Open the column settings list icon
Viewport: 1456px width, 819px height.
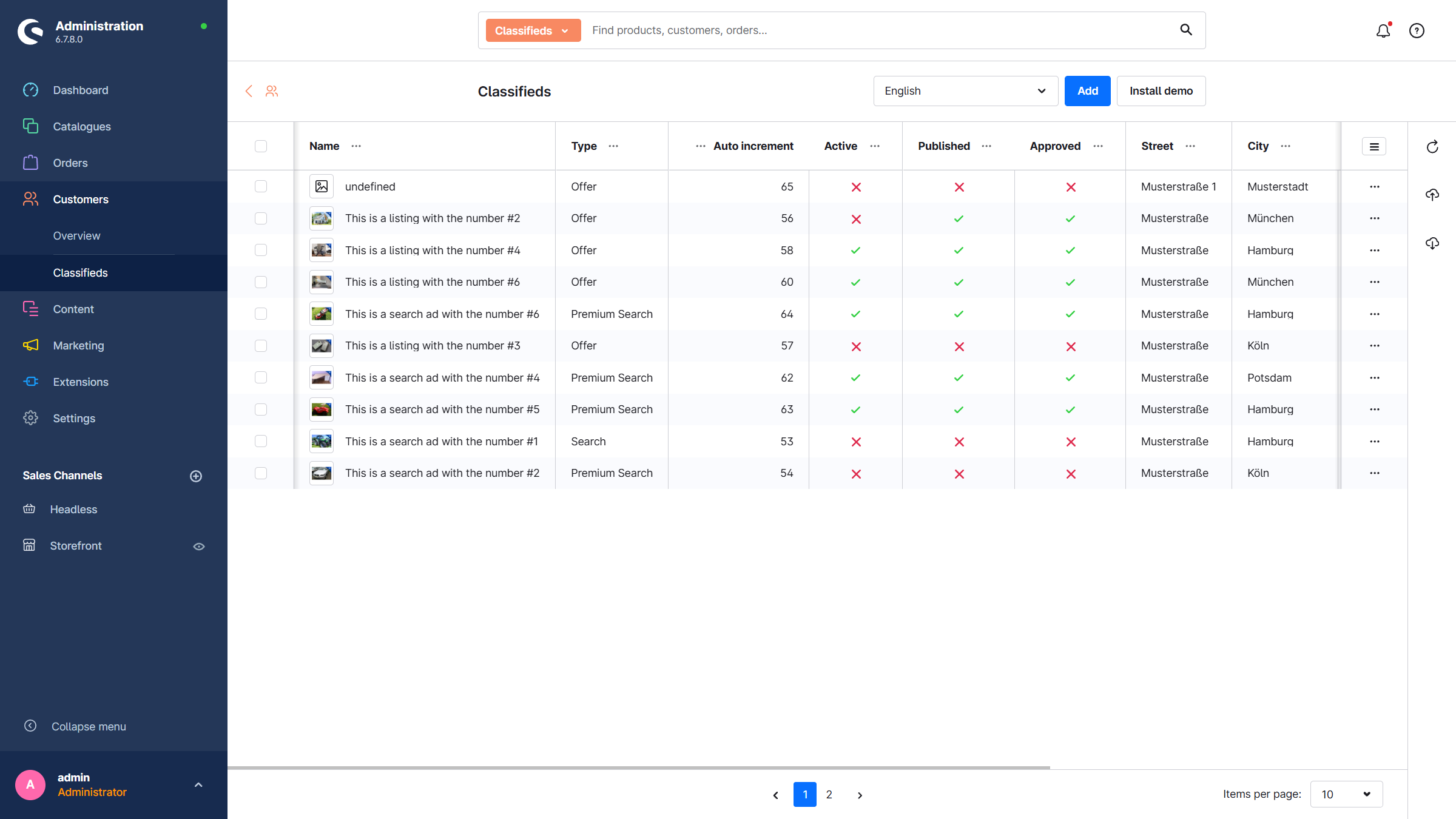tap(1374, 147)
